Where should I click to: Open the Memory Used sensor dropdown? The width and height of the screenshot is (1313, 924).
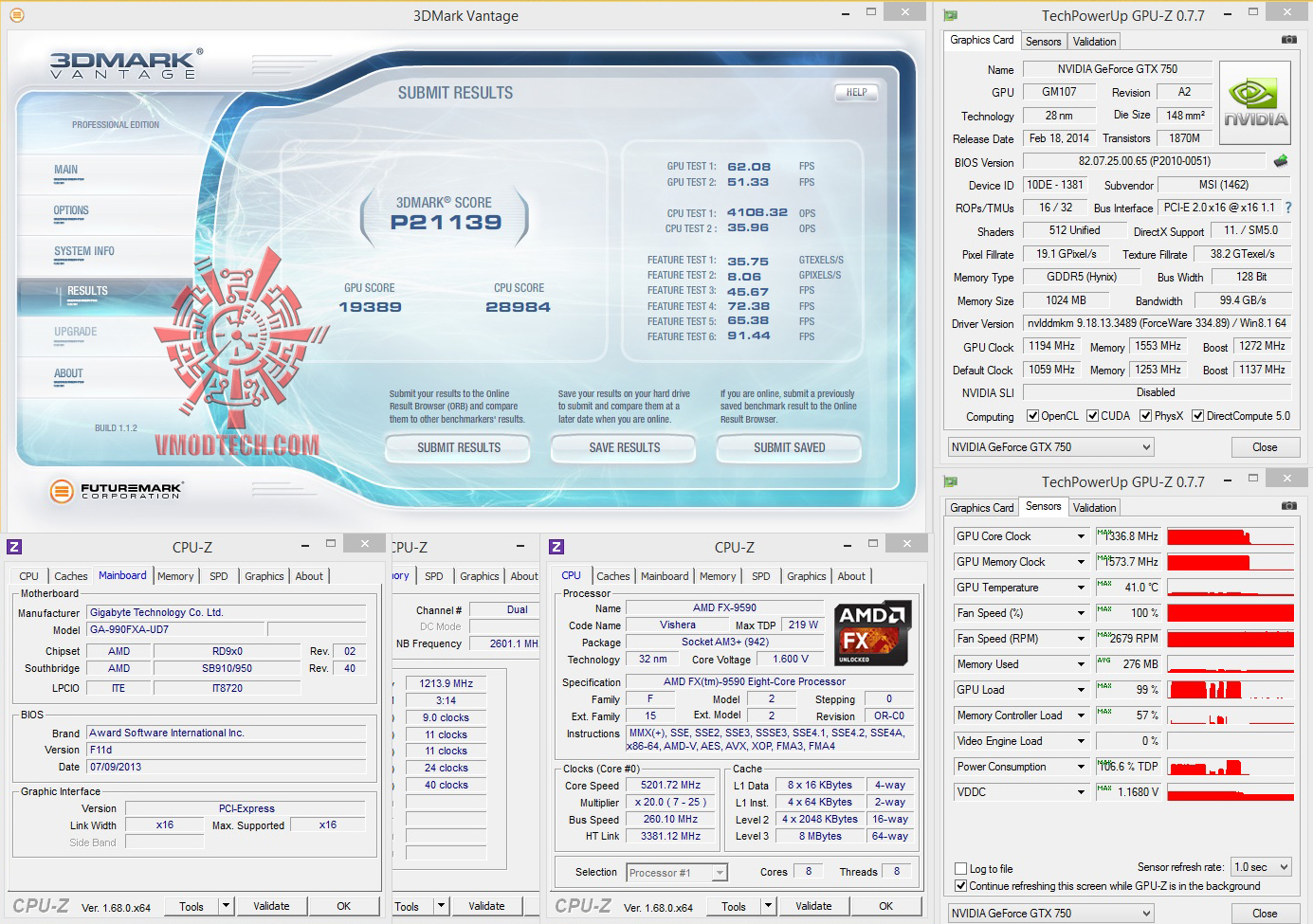pos(1081,664)
